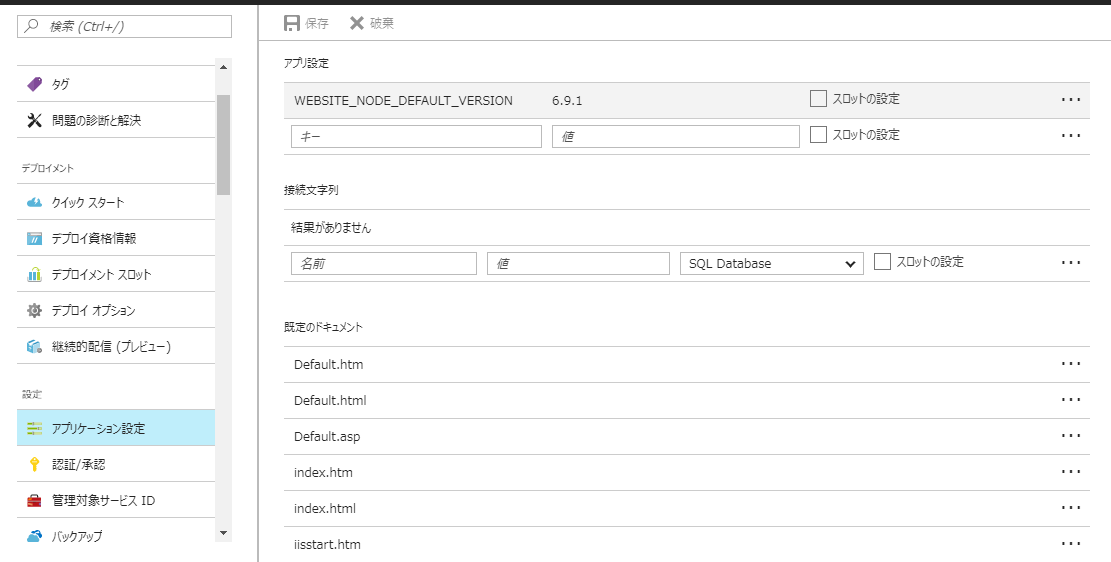Click the 破棄 label in the toolbar
Image resolution: width=1111 pixels, height=562 pixels.
click(382, 23)
